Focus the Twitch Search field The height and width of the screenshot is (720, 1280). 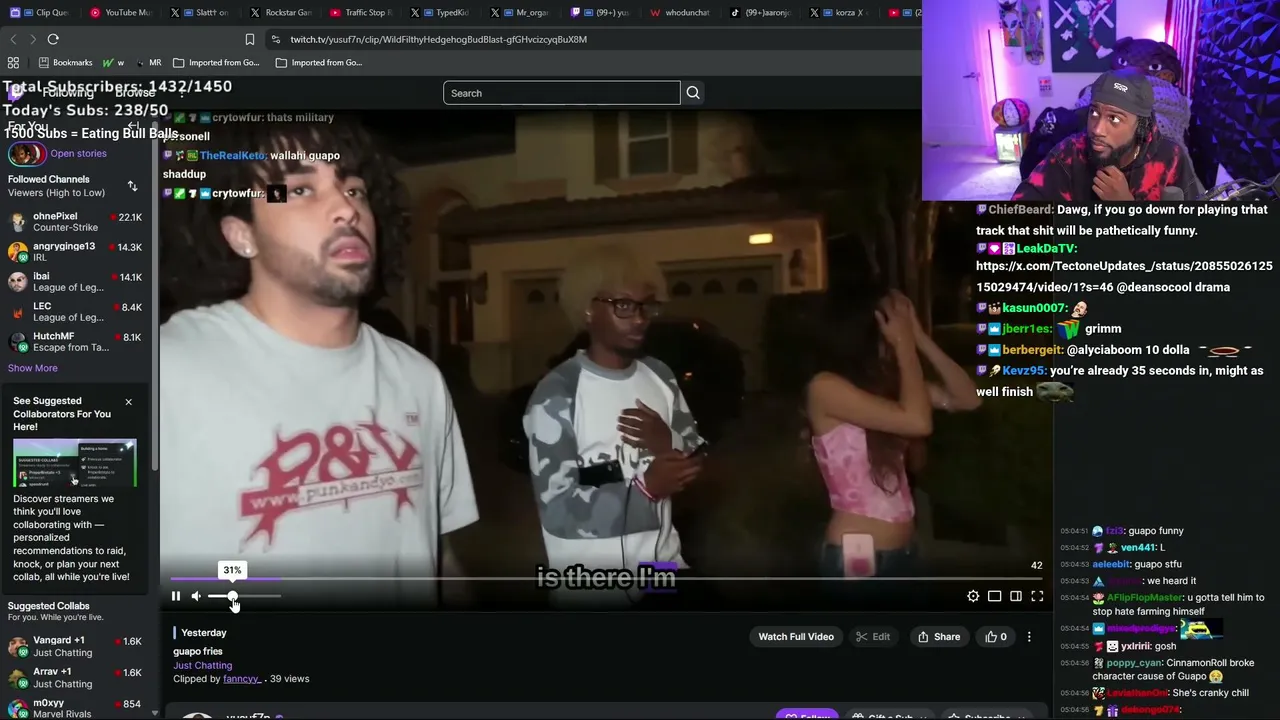(562, 93)
